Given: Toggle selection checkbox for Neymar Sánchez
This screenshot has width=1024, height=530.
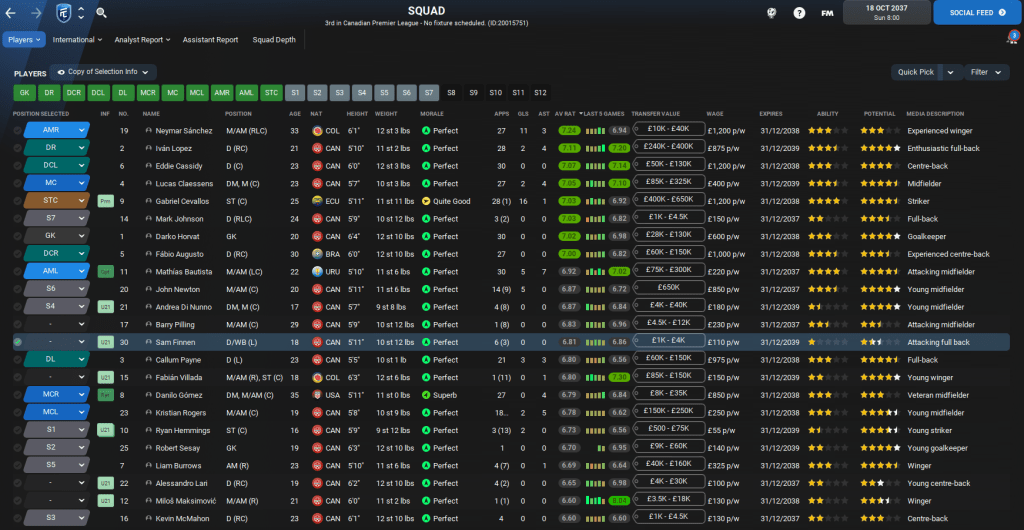Looking at the screenshot, I should pos(18,130).
